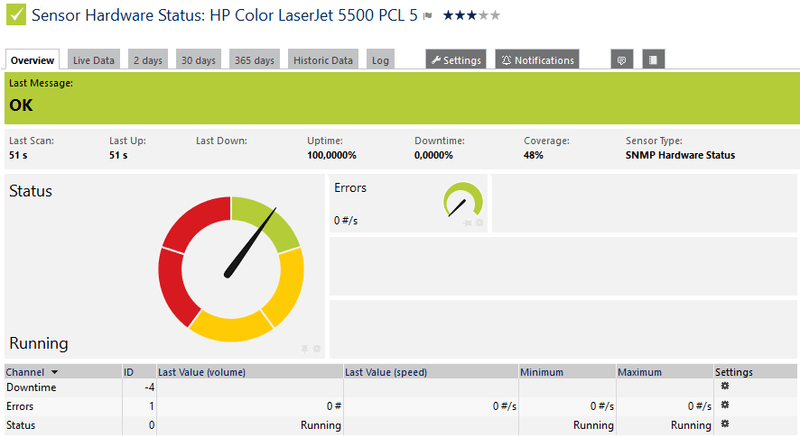The image size is (800, 437).
Task: Open the comments speech-bubble icon button
Action: (x=621, y=60)
